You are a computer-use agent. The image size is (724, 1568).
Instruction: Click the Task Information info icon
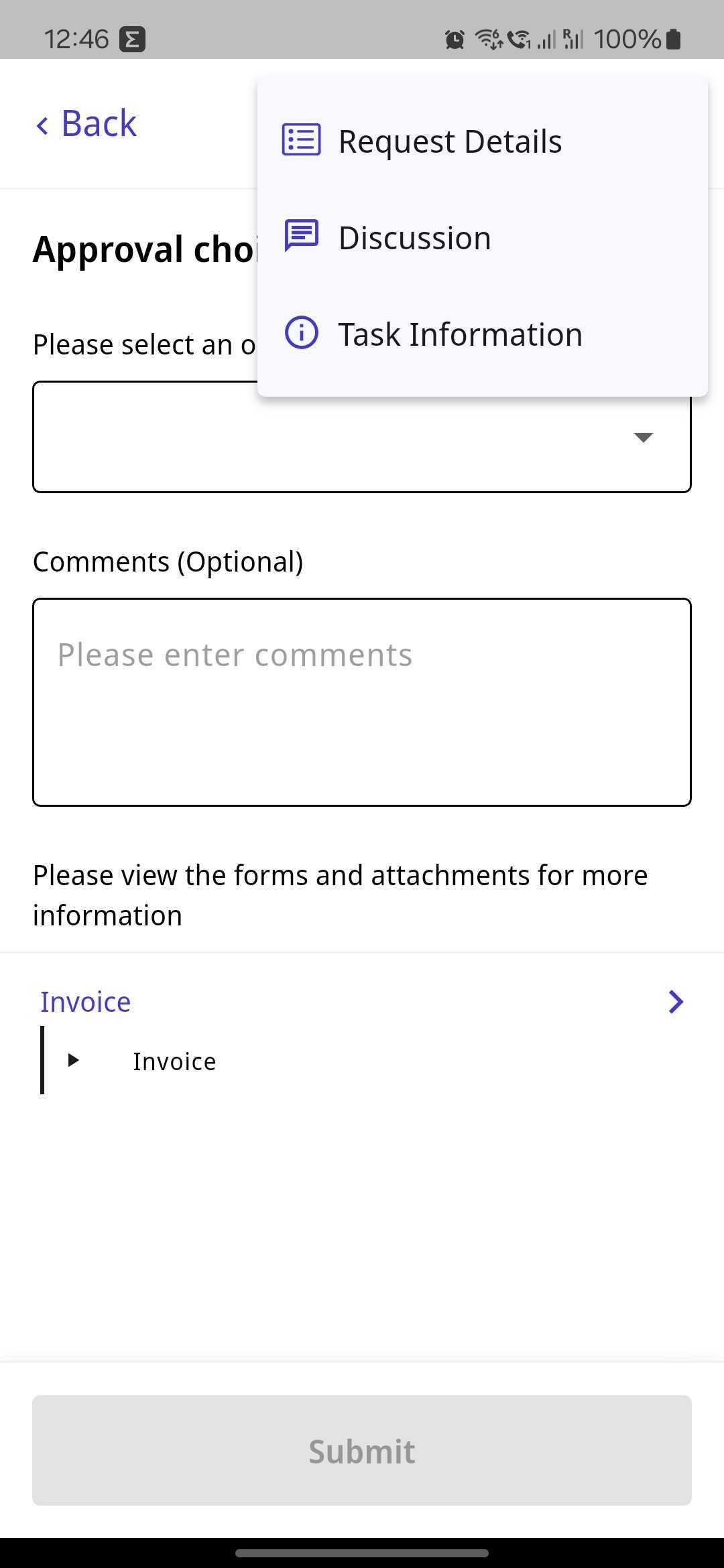coord(300,333)
